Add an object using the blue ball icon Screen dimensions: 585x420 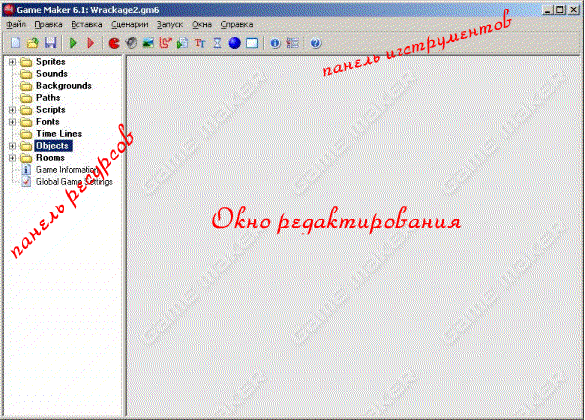(234, 43)
